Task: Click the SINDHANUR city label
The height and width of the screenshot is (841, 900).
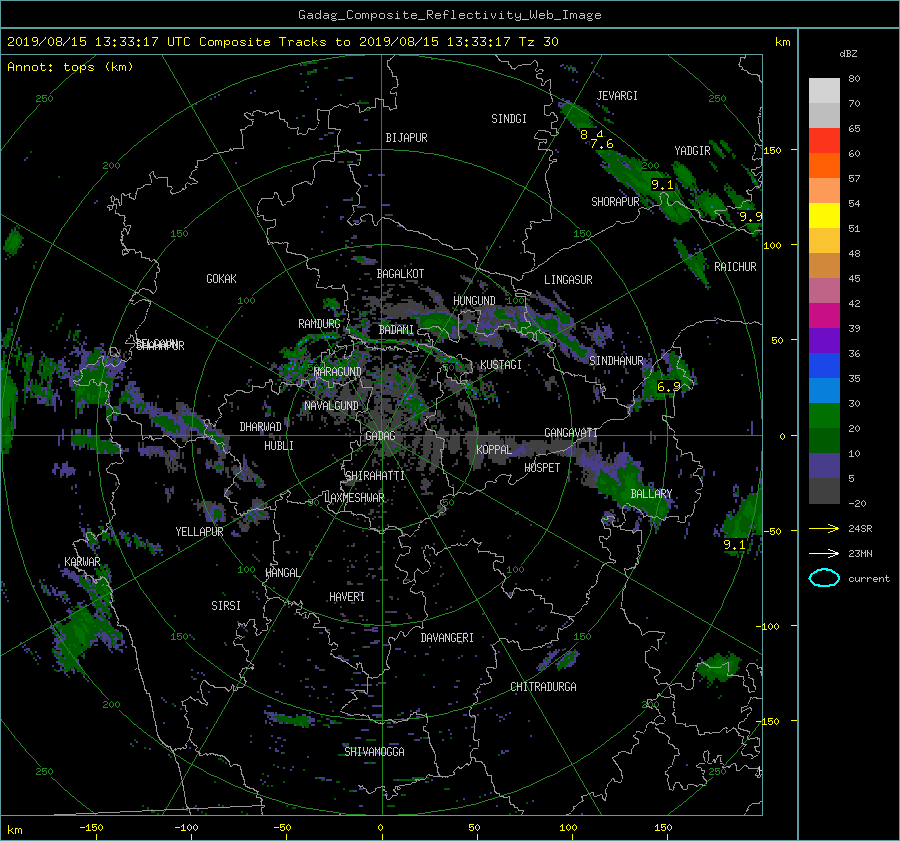Action: (616, 361)
